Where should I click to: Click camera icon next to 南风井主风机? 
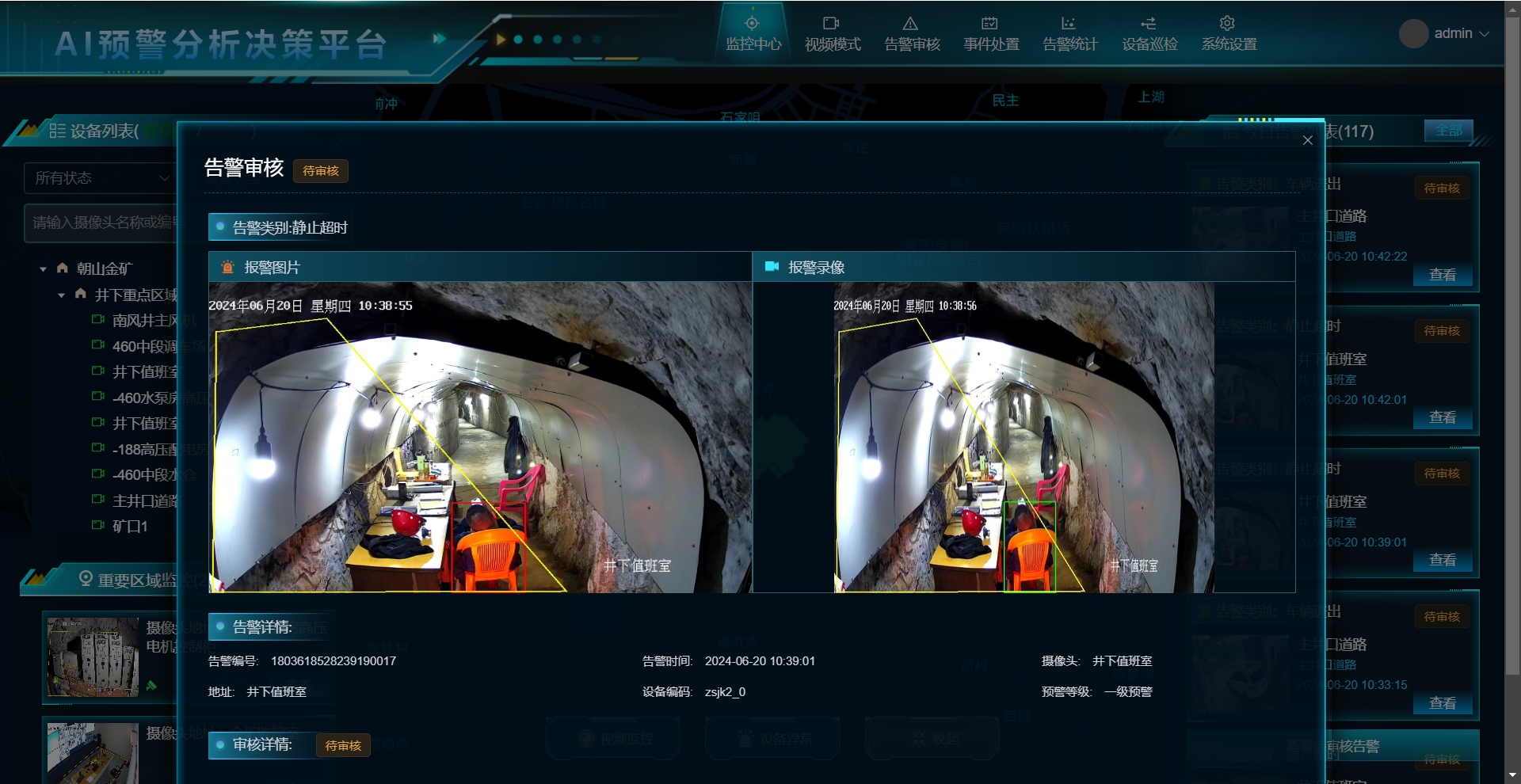point(98,319)
